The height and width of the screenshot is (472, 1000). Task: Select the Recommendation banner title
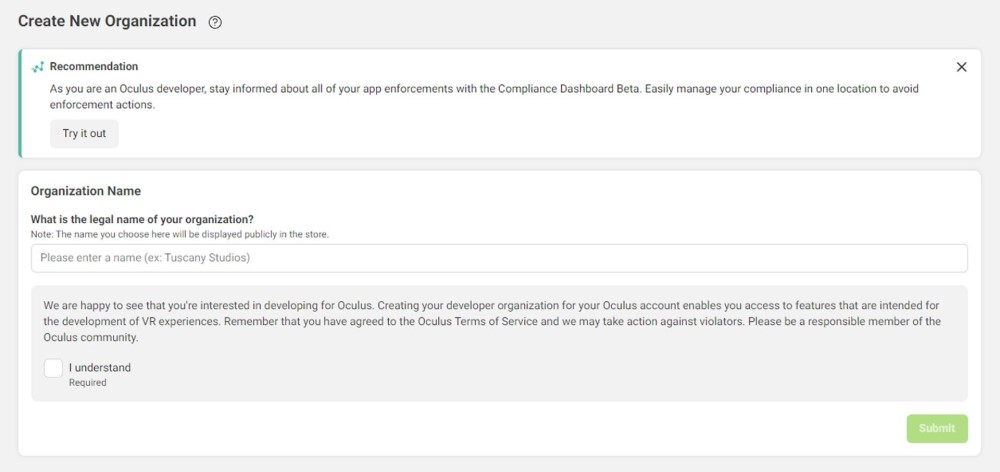click(94, 67)
